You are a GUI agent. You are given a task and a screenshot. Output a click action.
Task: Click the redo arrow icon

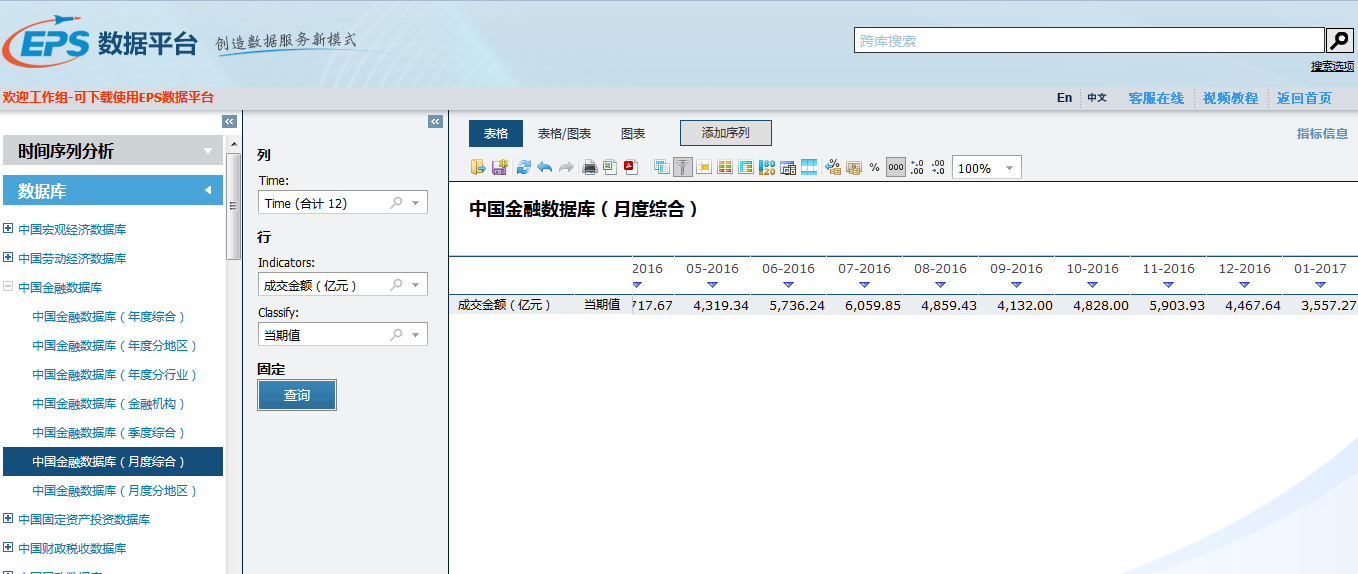pyautogui.click(x=566, y=167)
